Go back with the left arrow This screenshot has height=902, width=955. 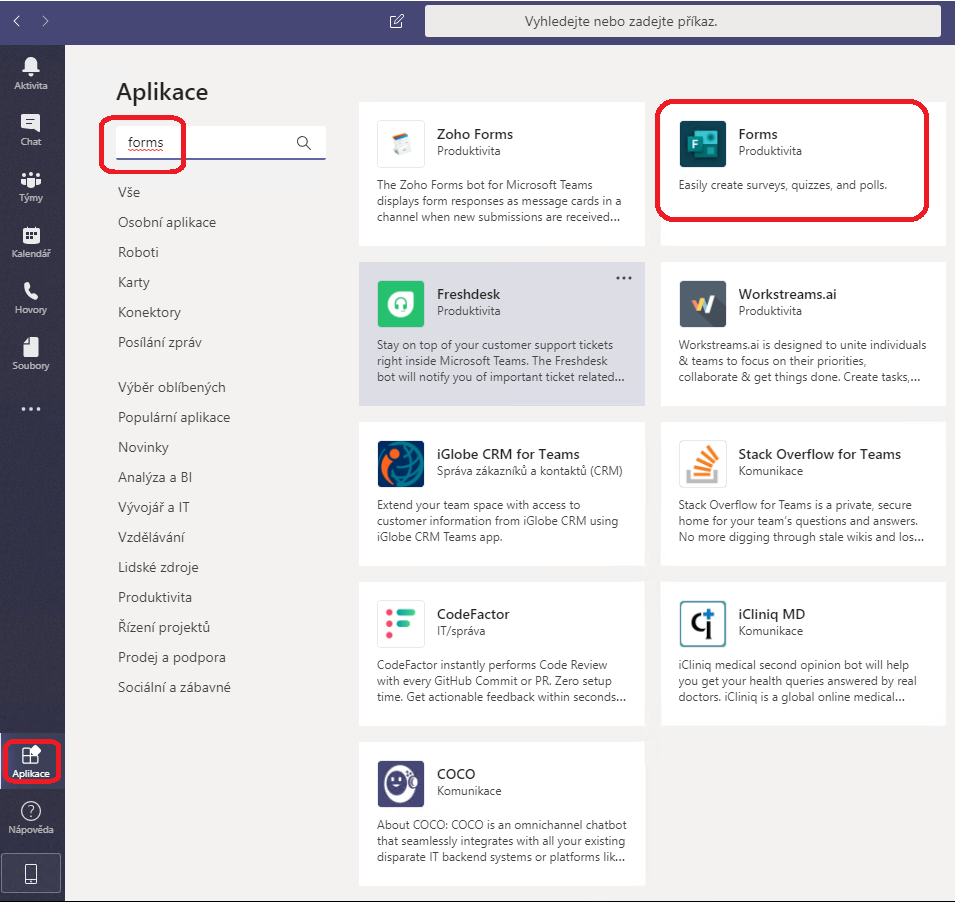tap(16, 21)
